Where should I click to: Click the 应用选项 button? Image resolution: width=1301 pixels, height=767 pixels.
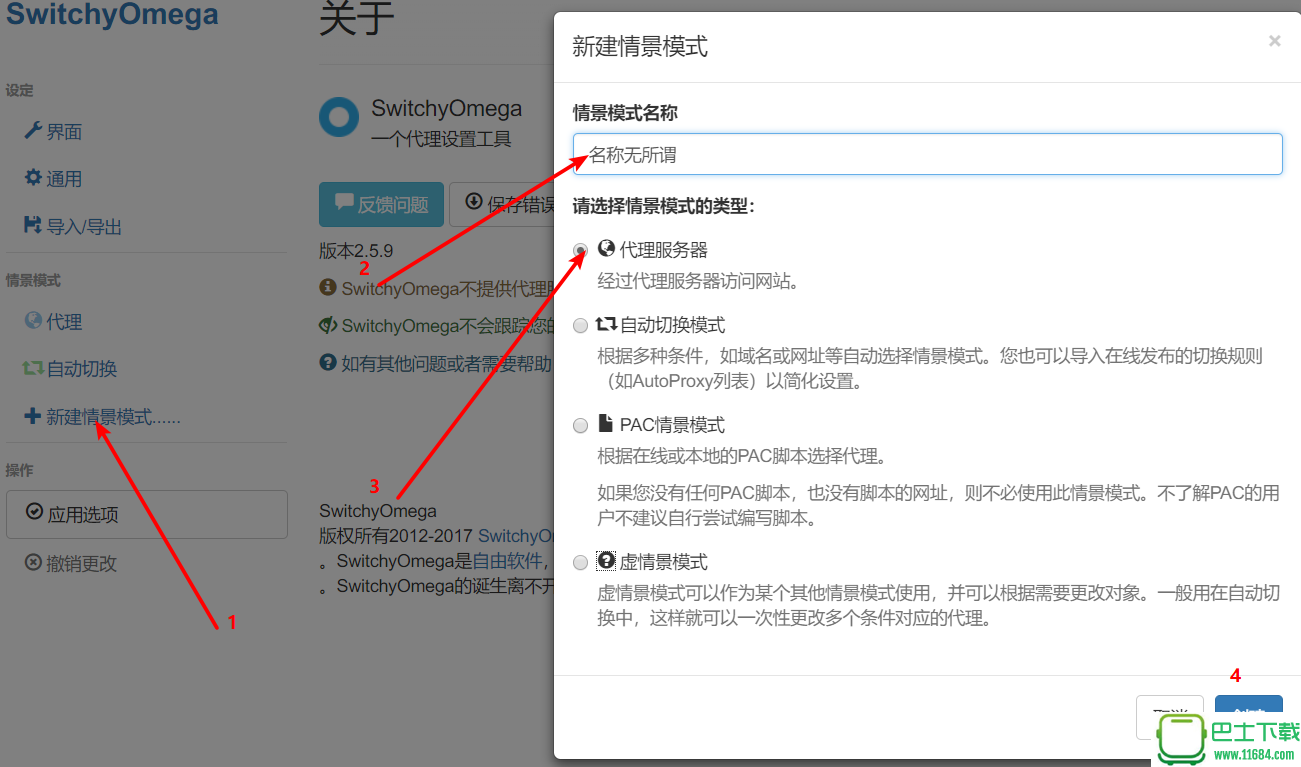click(x=147, y=514)
